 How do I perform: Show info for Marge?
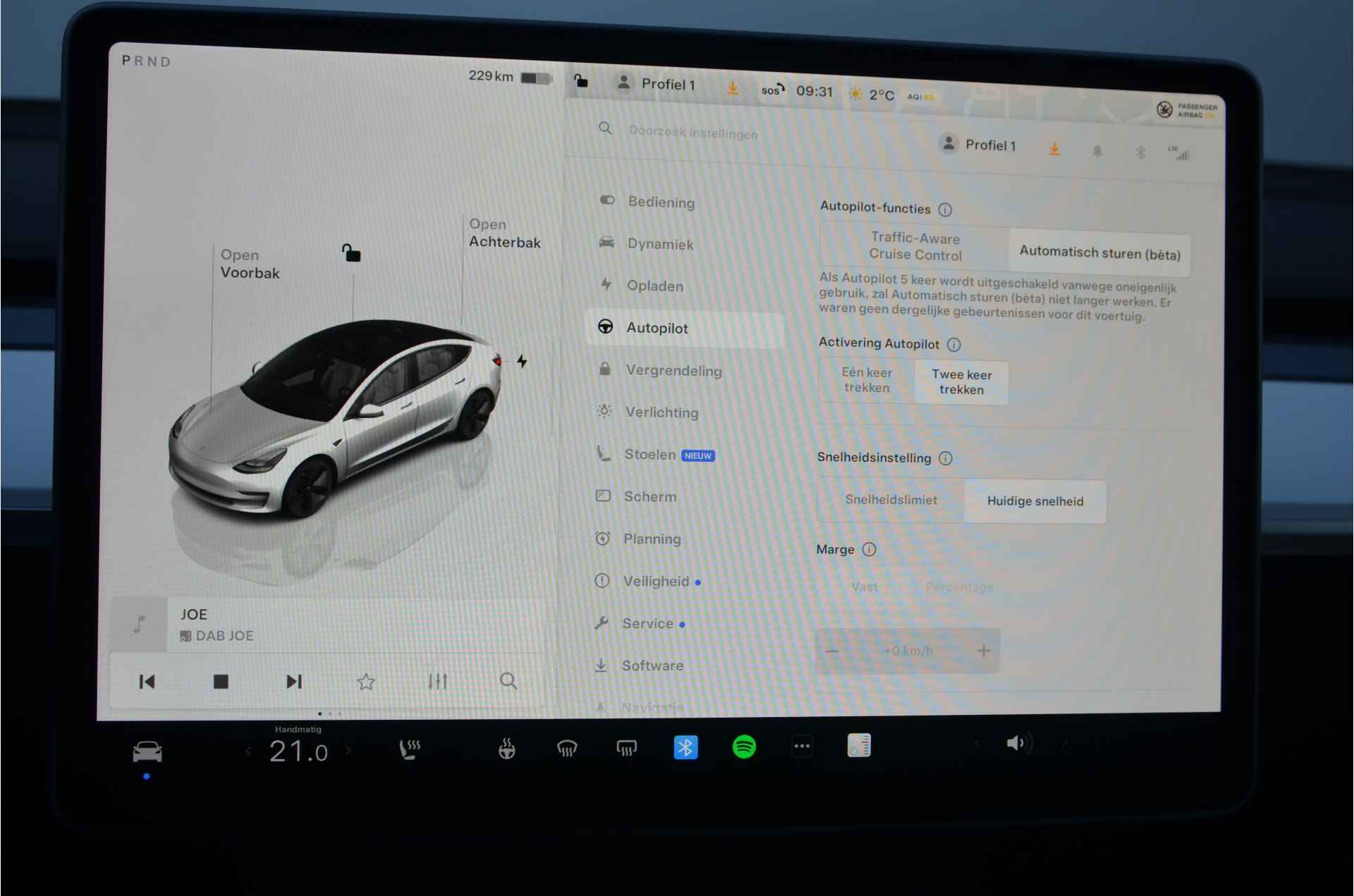click(869, 549)
